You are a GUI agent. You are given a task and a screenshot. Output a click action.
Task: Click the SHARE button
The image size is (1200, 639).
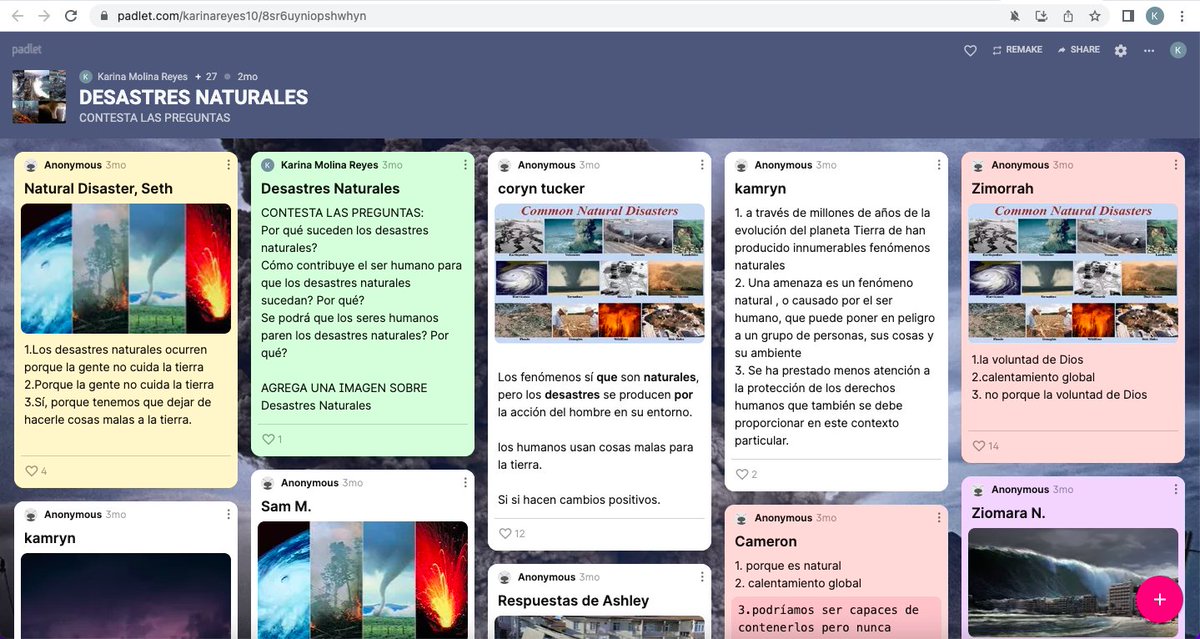point(1078,50)
